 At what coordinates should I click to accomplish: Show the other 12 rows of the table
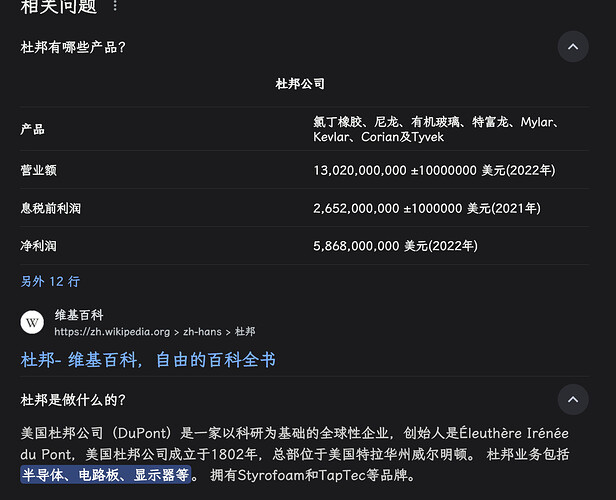pyautogui.click(x=50, y=281)
